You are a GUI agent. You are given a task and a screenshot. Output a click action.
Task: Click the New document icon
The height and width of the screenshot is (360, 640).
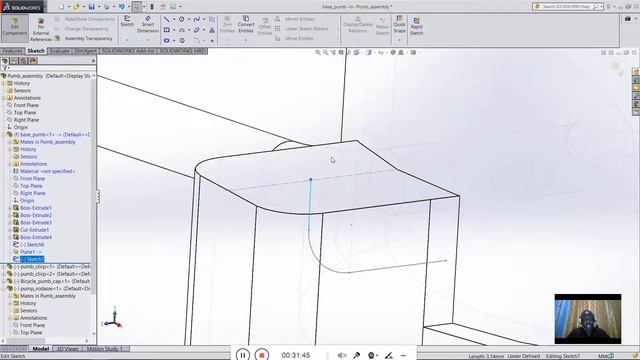pyautogui.click(x=61, y=7)
